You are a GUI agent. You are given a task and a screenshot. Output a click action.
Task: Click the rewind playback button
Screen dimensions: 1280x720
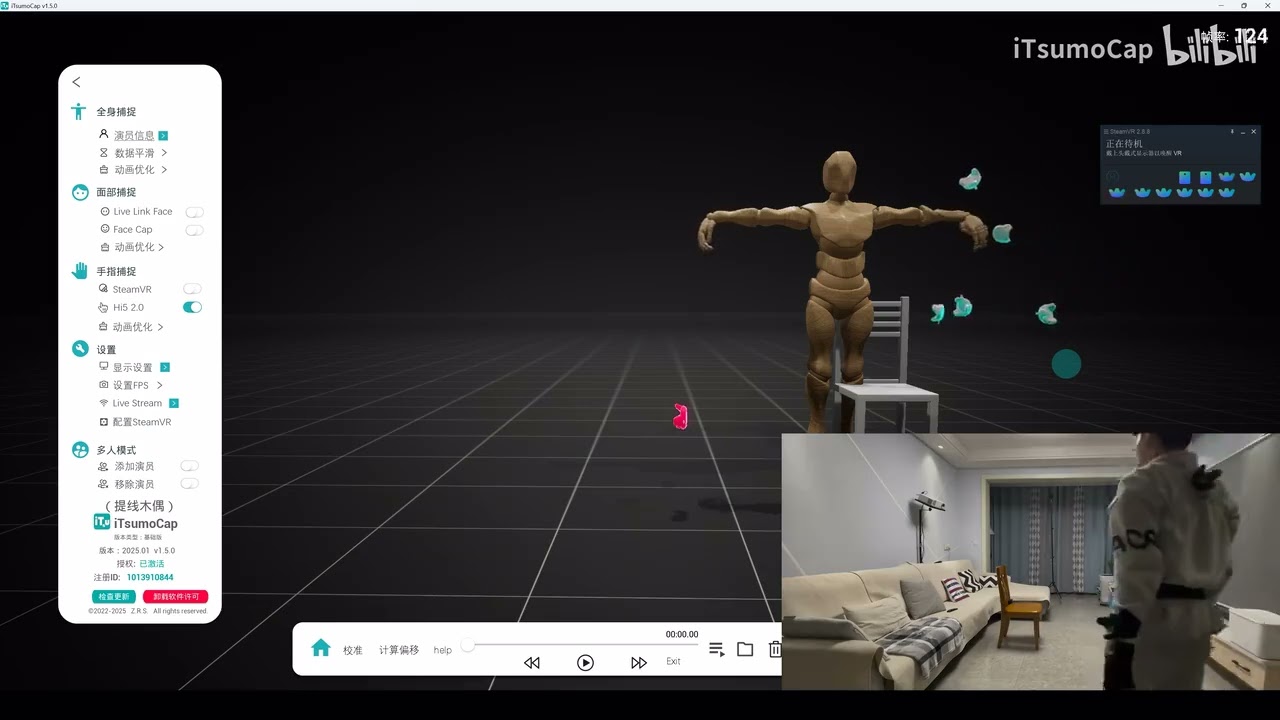(532, 663)
